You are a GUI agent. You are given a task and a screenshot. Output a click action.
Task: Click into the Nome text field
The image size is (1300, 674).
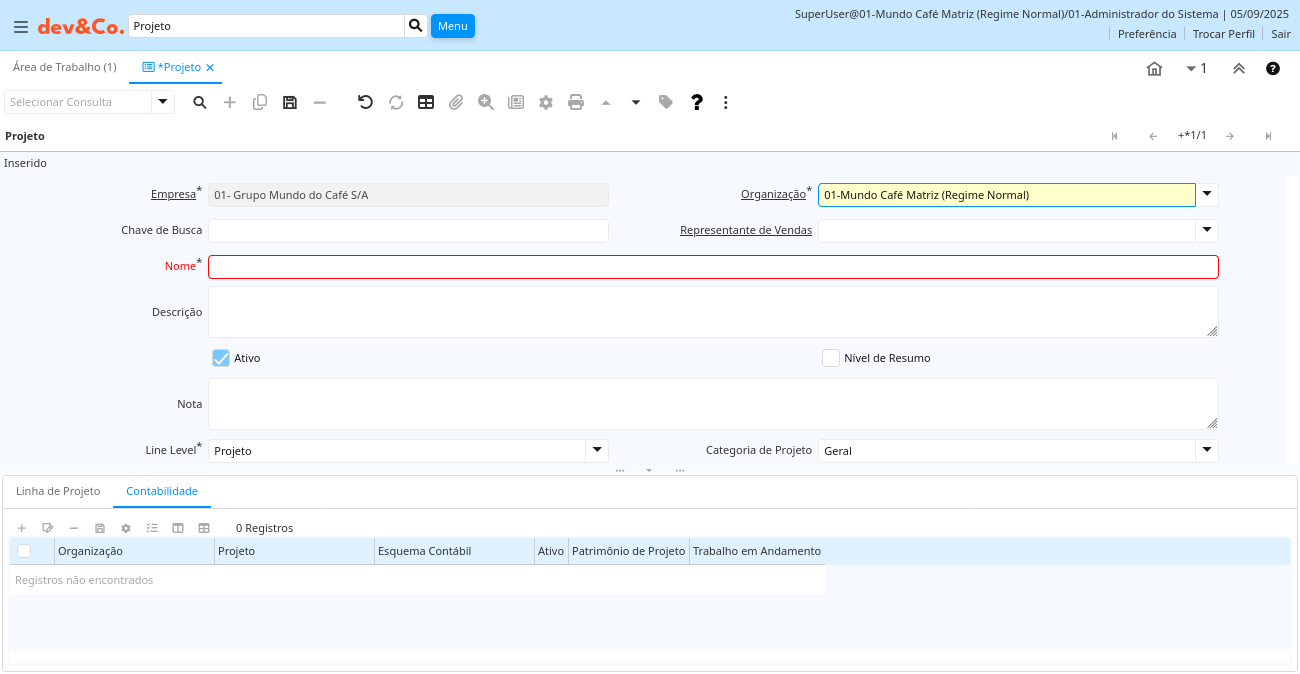point(713,267)
